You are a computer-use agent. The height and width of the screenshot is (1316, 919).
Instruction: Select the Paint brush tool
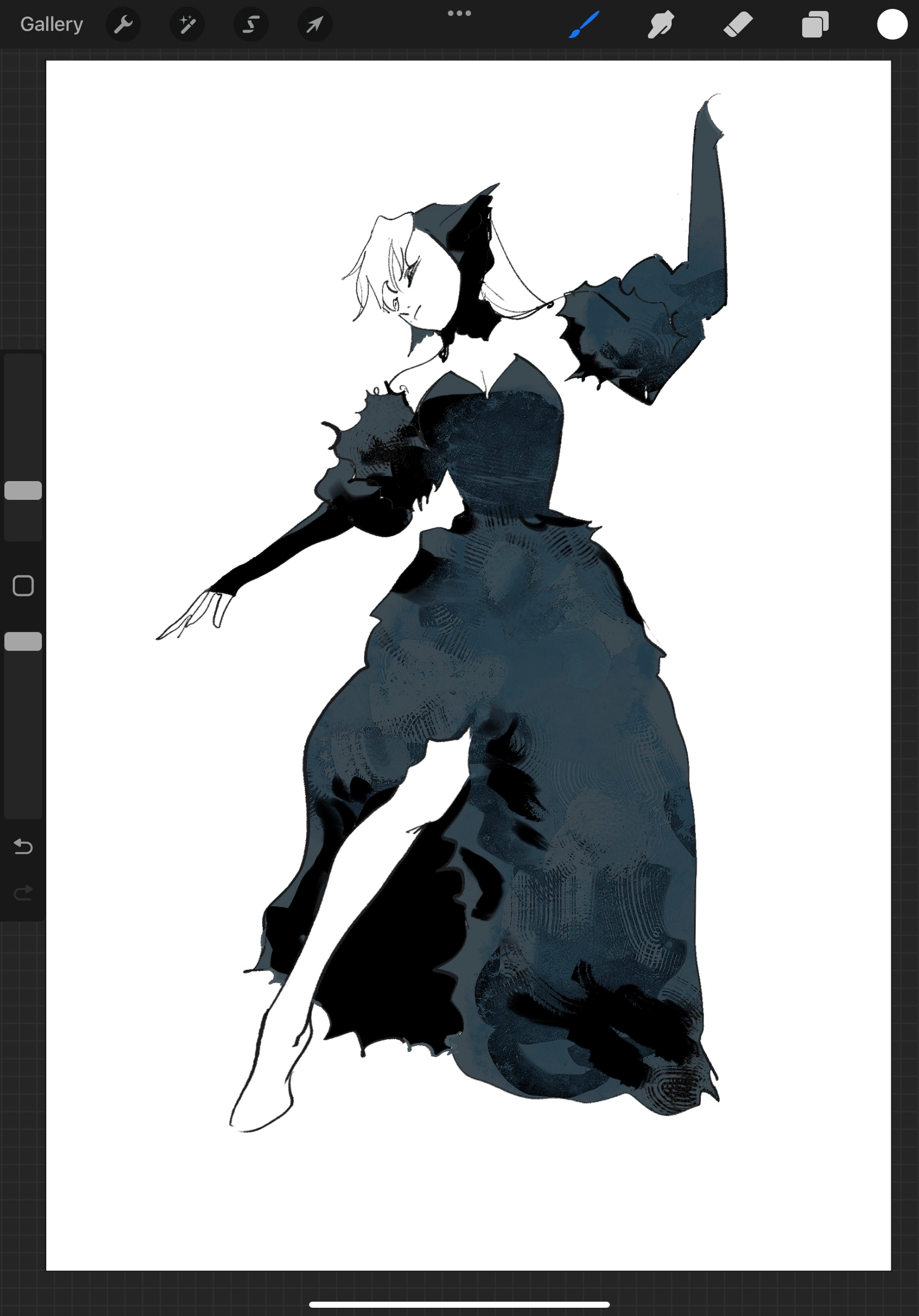(585, 25)
